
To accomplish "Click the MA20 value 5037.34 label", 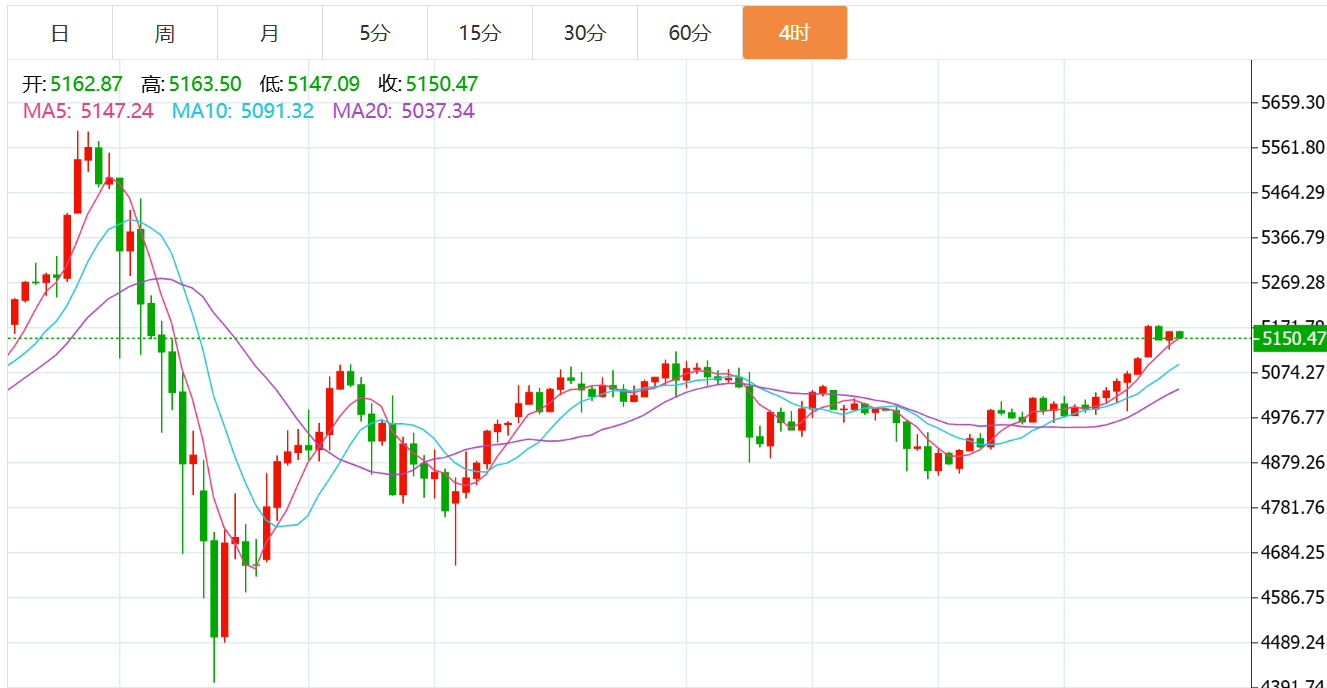I will coord(404,111).
